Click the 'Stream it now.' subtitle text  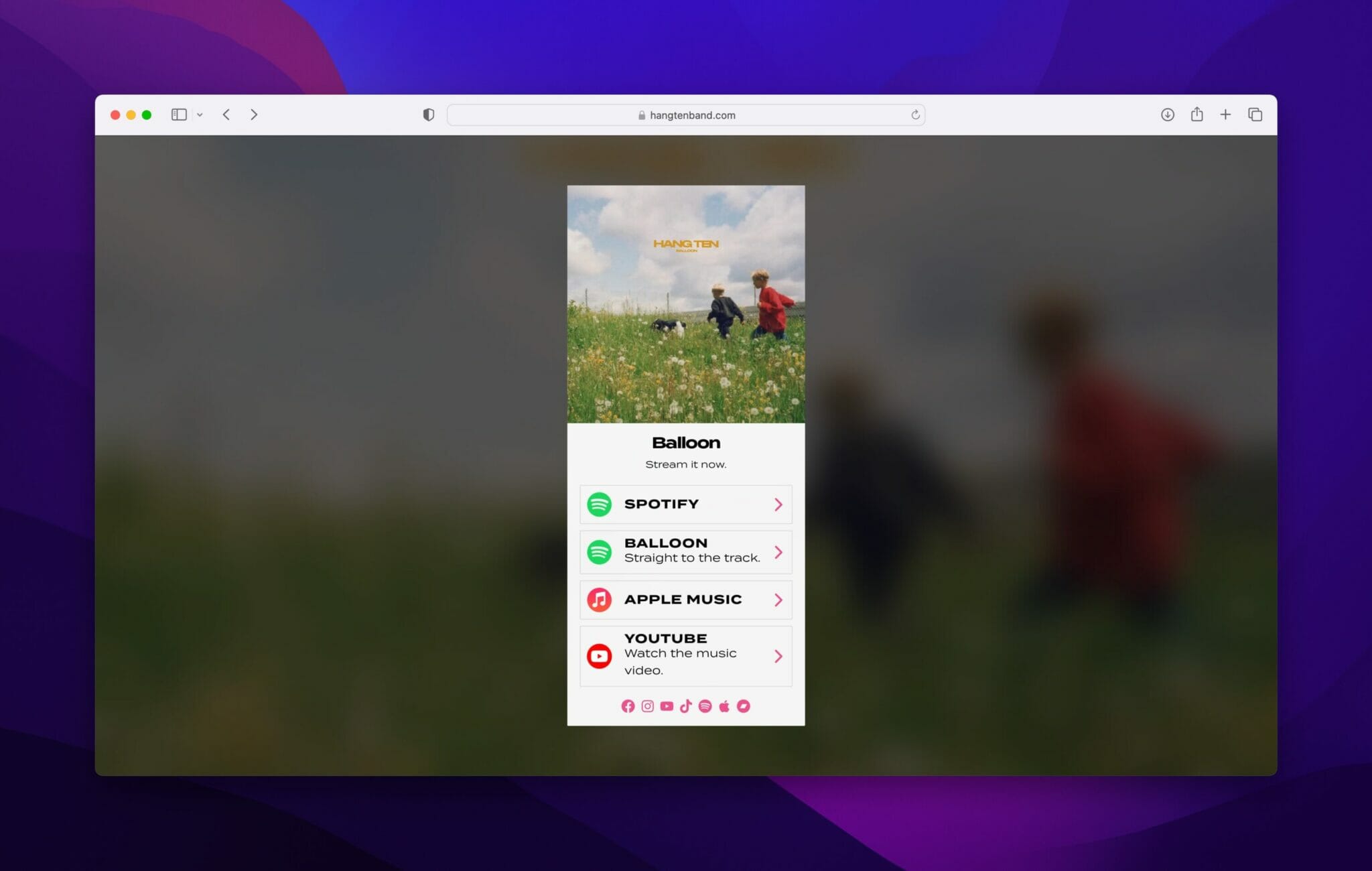click(686, 464)
